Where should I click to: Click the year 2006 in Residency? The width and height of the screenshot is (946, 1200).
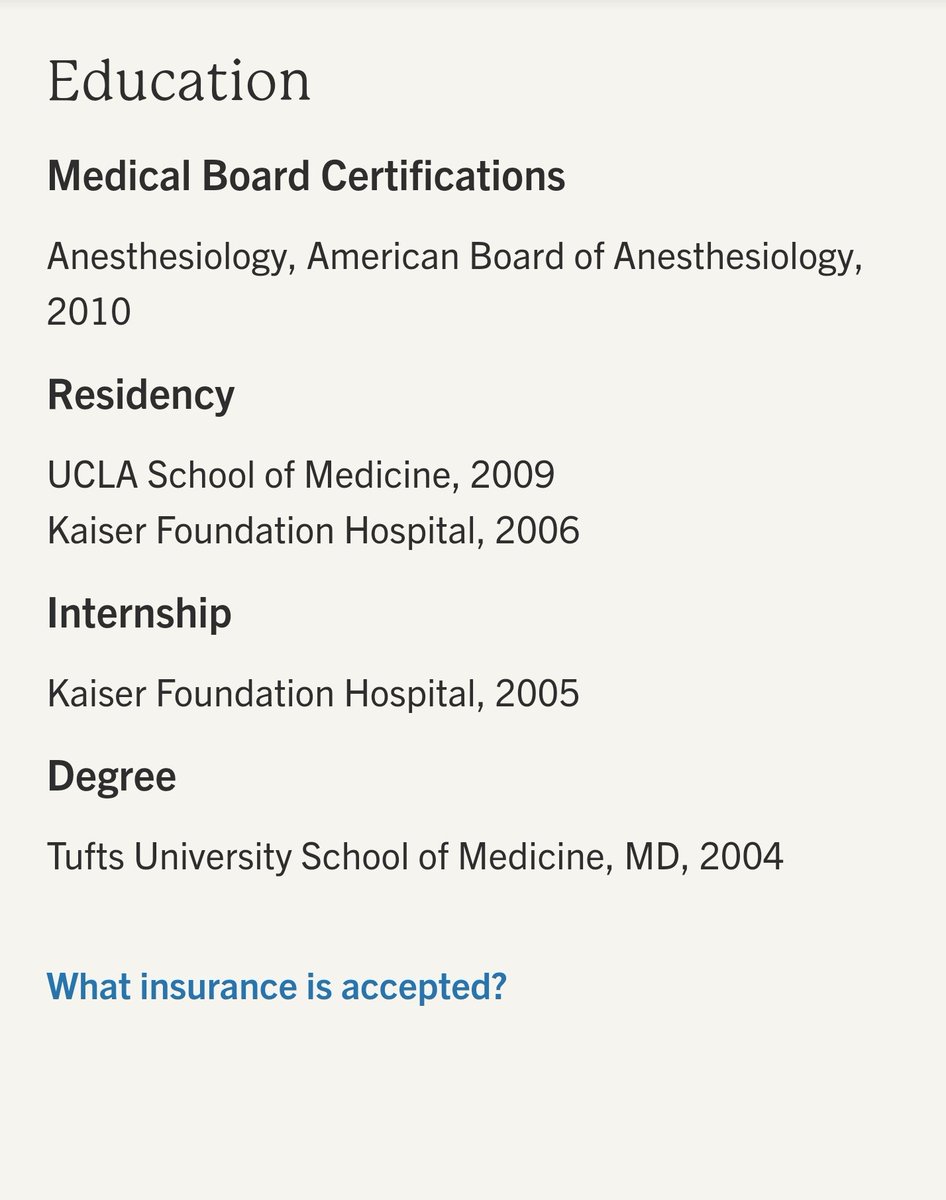537,531
